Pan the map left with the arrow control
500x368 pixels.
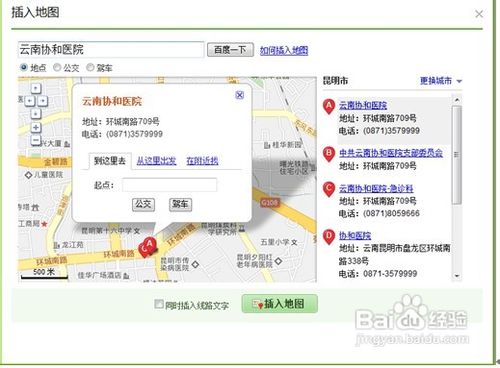click(30, 101)
